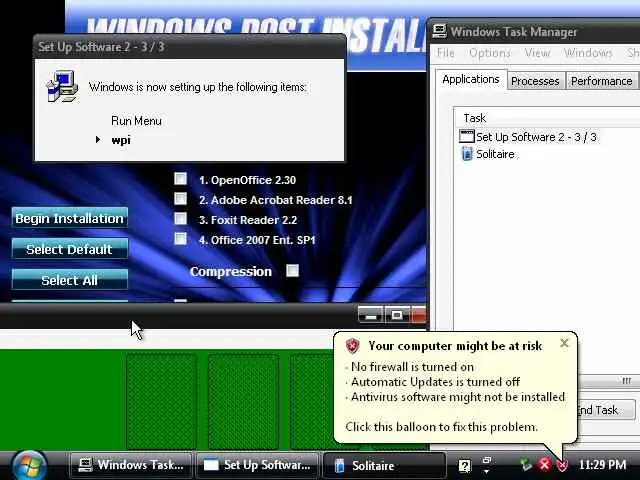Screen dimensions: 640x480
Task: Open the Options menu in Task Manager
Action: pos(490,53)
